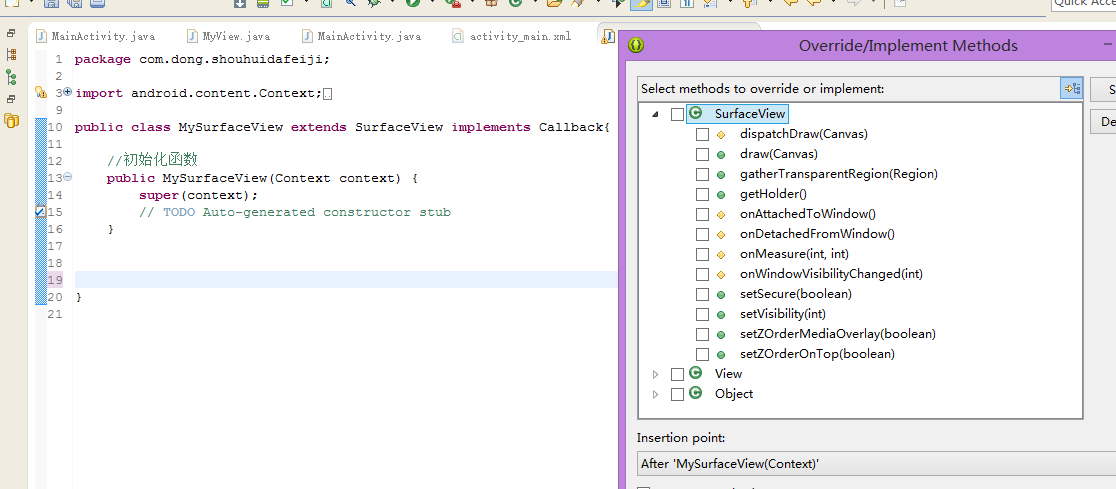This screenshot has width=1116, height=489.
Task: Click the Print toolbar icon
Action: tap(97, 3)
